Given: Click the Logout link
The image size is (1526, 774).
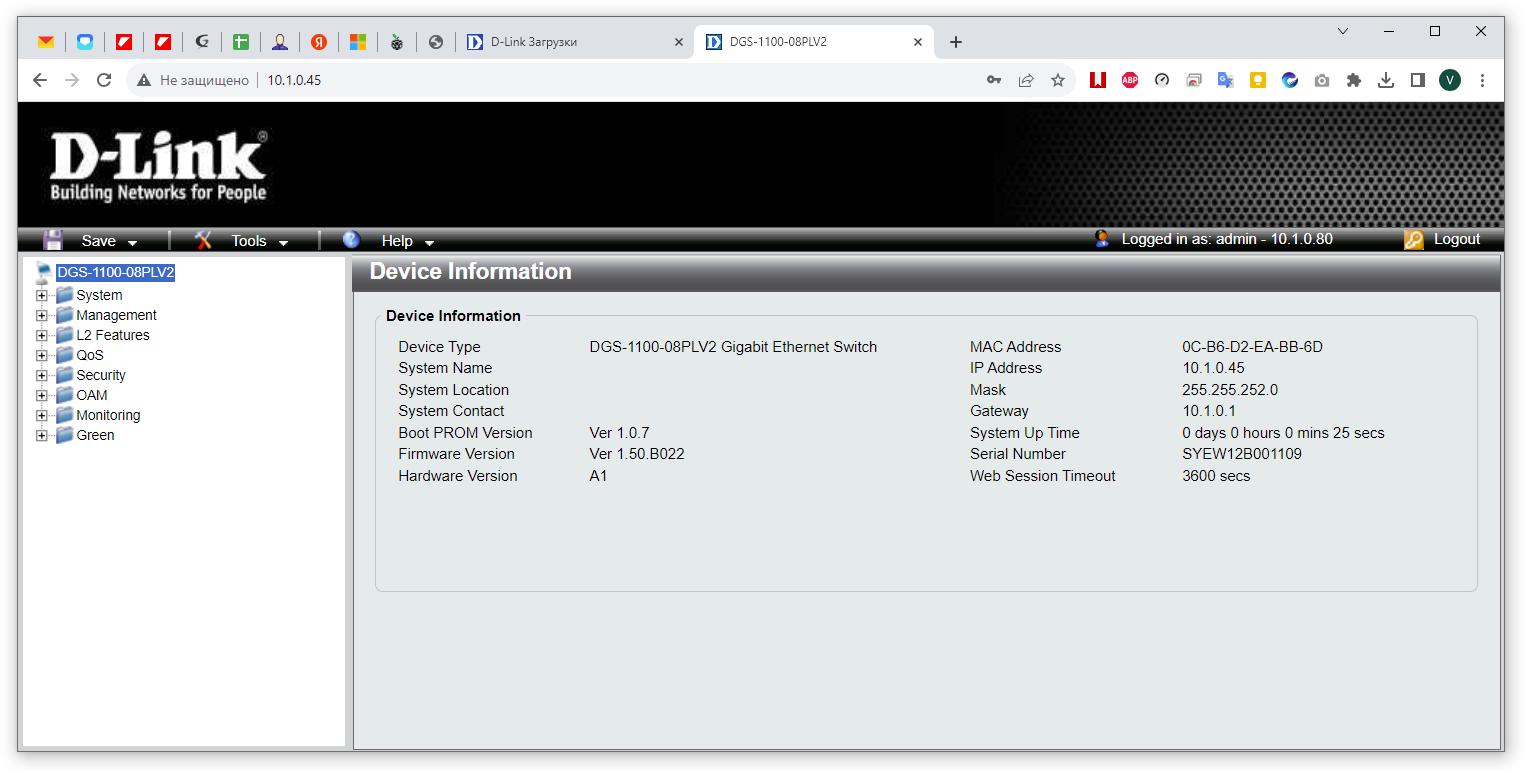Looking at the screenshot, I should pos(1456,239).
